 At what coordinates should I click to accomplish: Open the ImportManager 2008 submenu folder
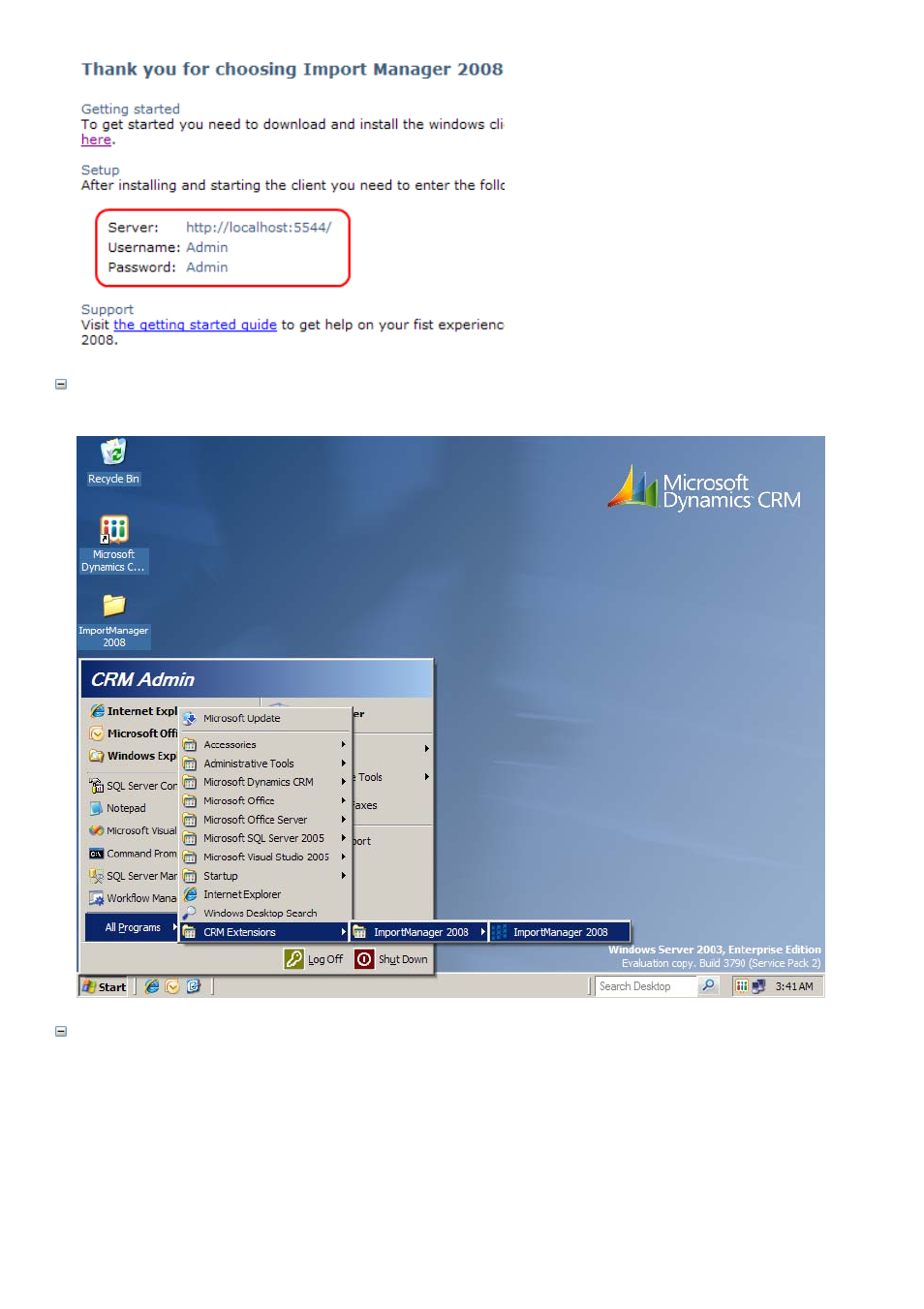(x=418, y=932)
